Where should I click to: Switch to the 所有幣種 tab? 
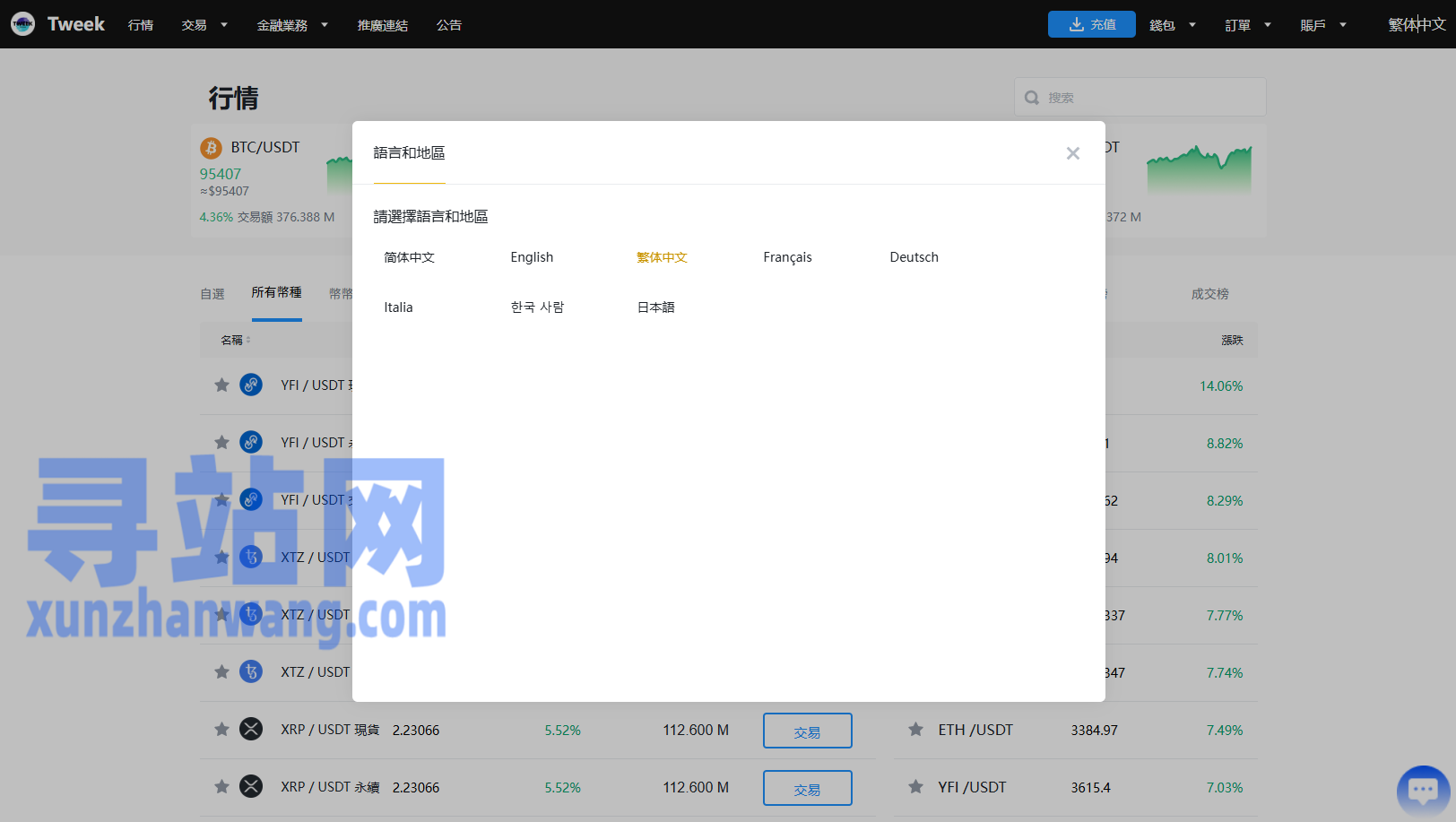276,292
